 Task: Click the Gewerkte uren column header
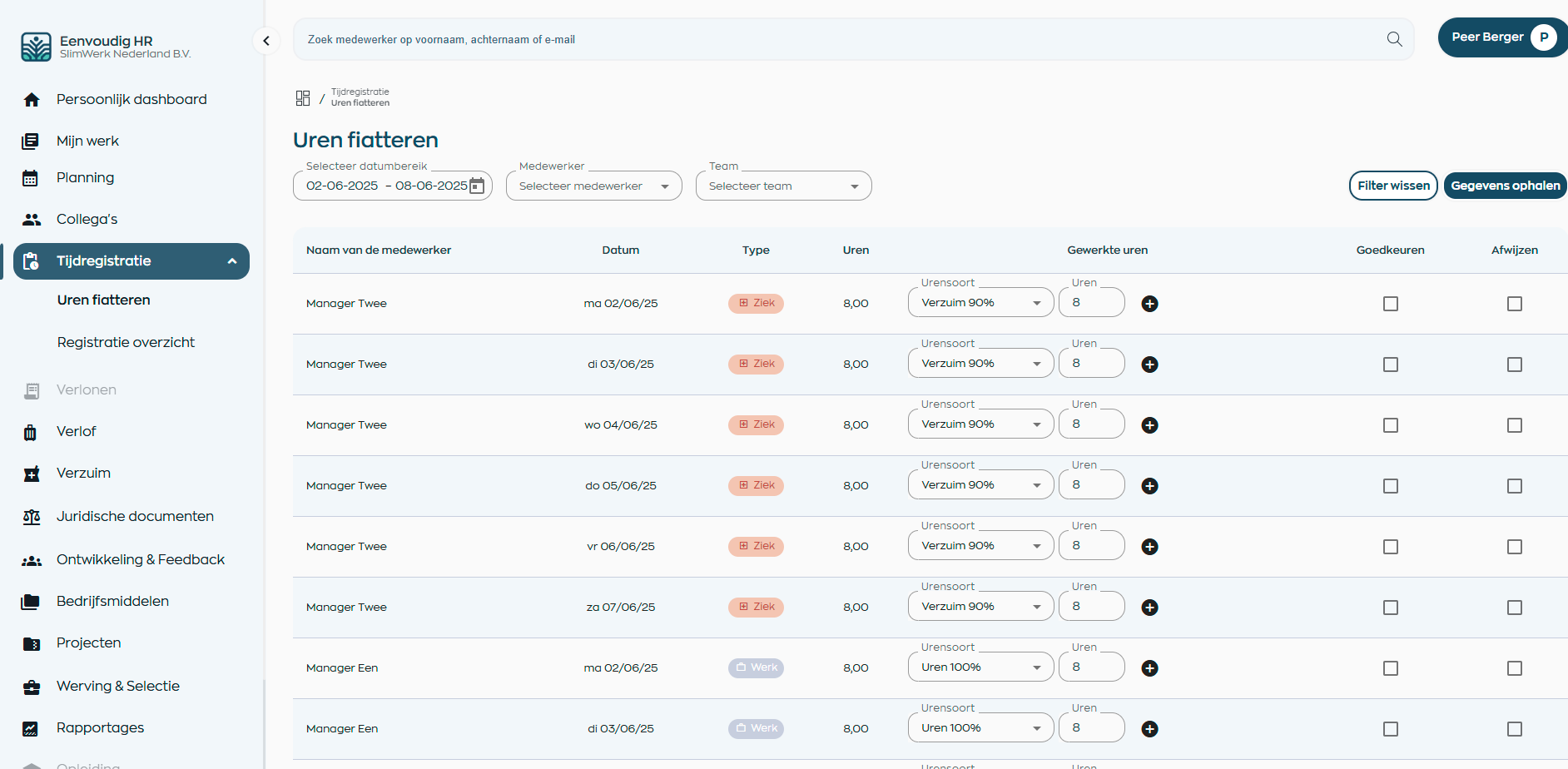(x=1107, y=250)
